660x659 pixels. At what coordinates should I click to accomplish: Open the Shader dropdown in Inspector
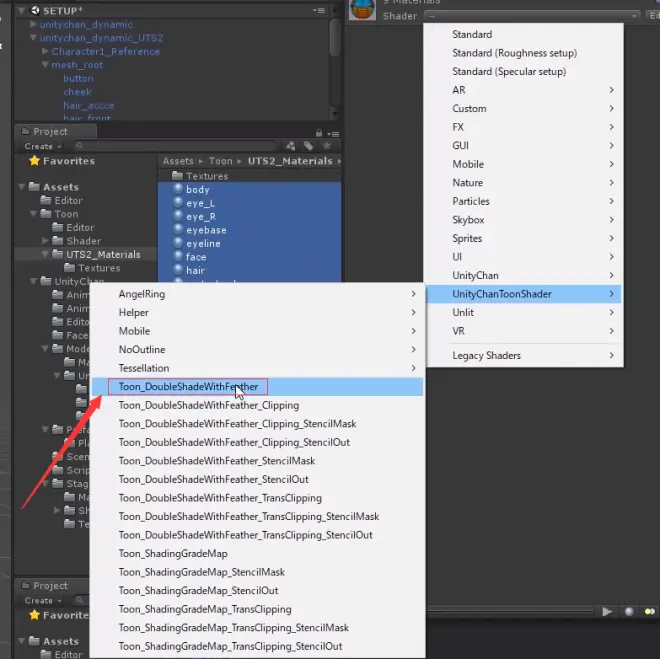[x=532, y=16]
